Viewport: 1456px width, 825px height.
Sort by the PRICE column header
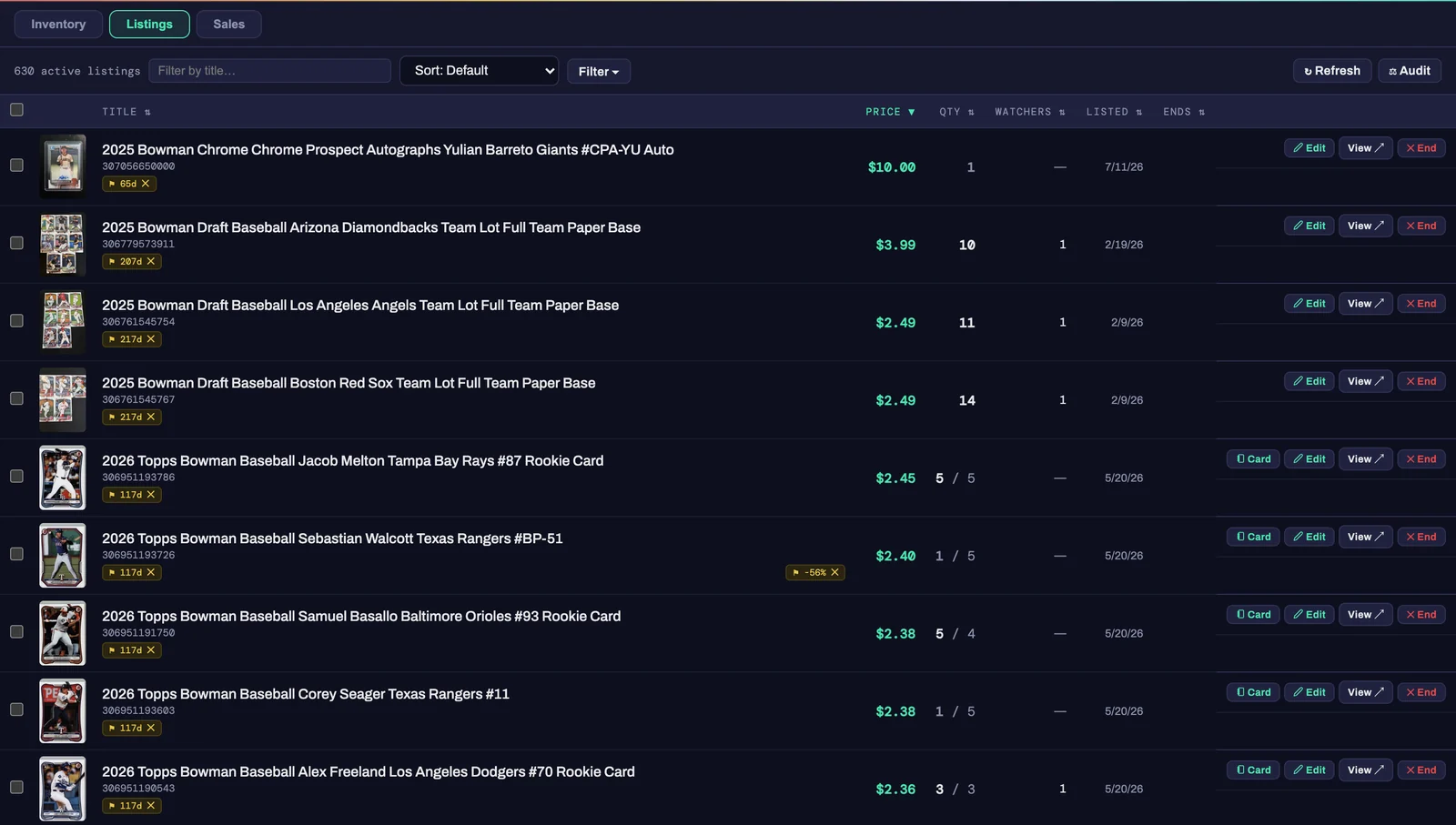890,112
